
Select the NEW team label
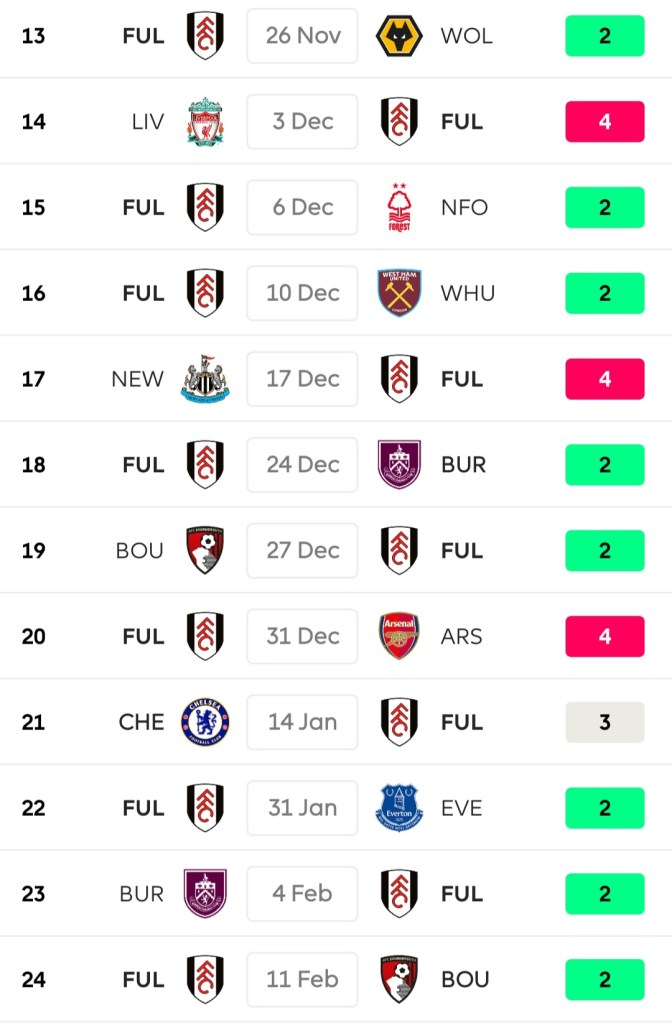point(137,379)
